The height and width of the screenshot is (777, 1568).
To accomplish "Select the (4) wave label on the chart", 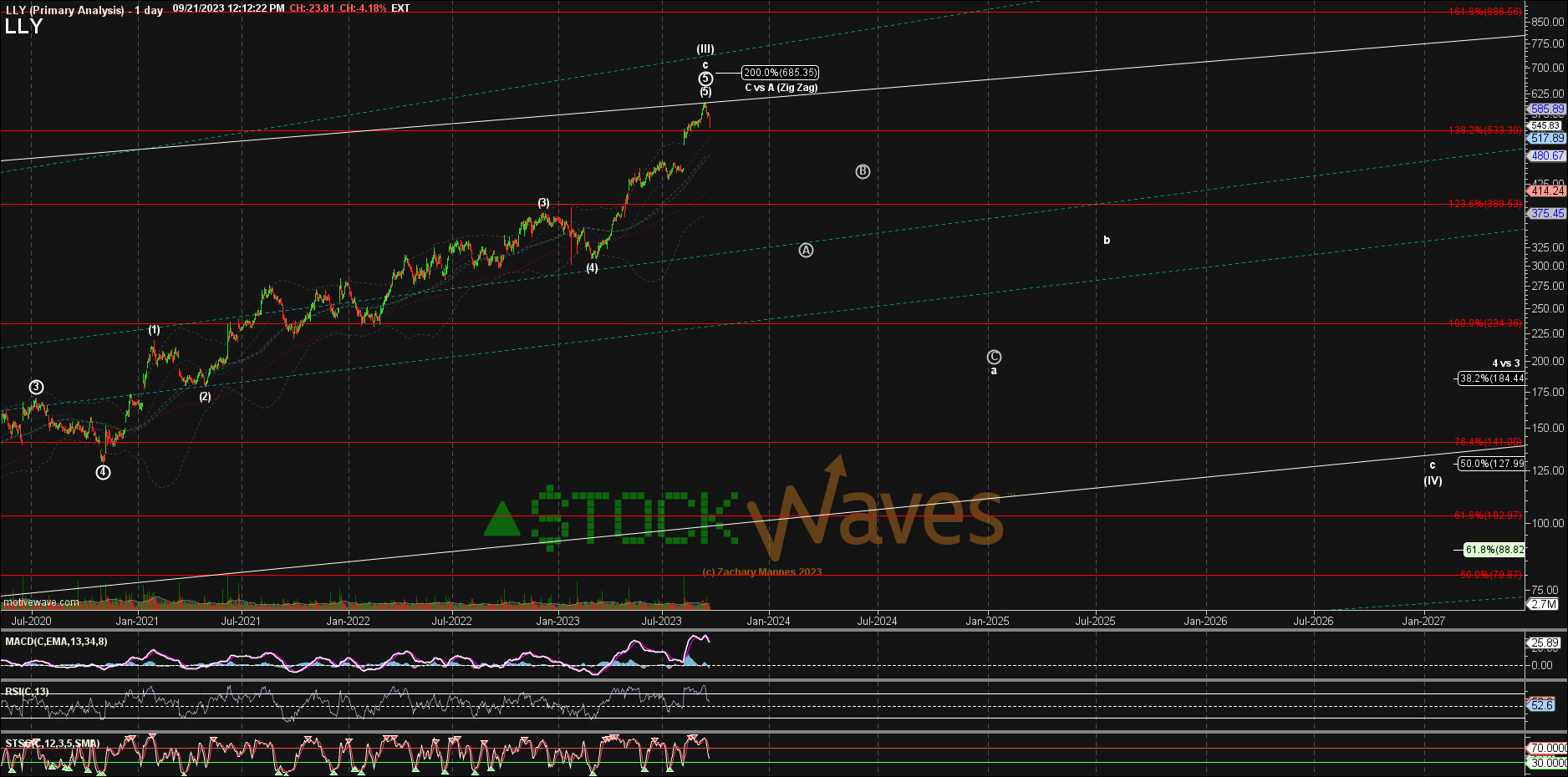I will 592,268.
